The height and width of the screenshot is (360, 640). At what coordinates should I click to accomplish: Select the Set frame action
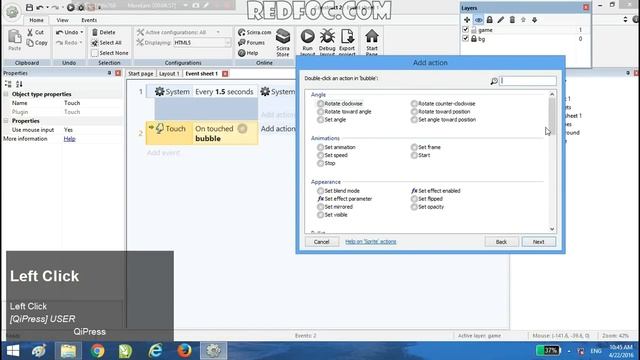coord(426,147)
